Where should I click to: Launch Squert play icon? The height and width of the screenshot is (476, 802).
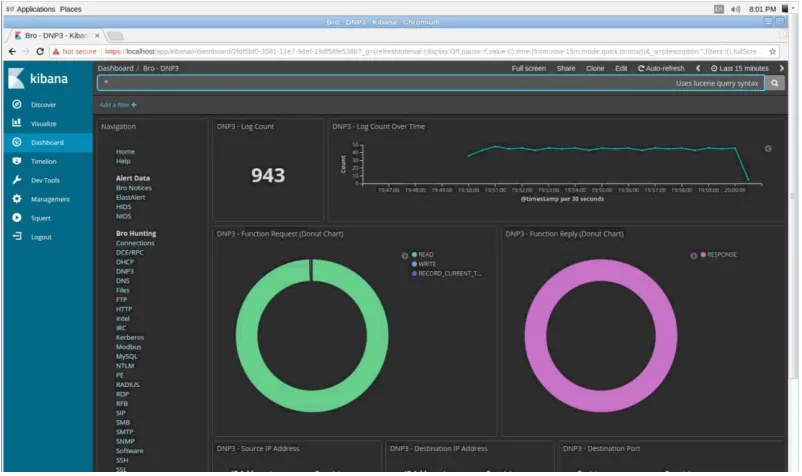click(17, 218)
